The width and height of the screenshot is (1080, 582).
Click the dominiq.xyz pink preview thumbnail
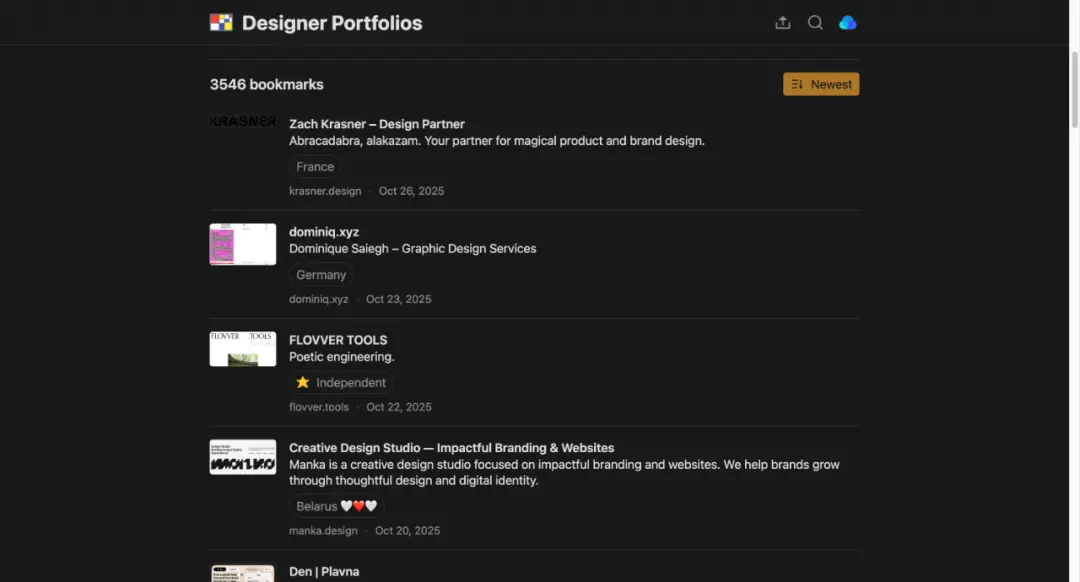(x=242, y=244)
